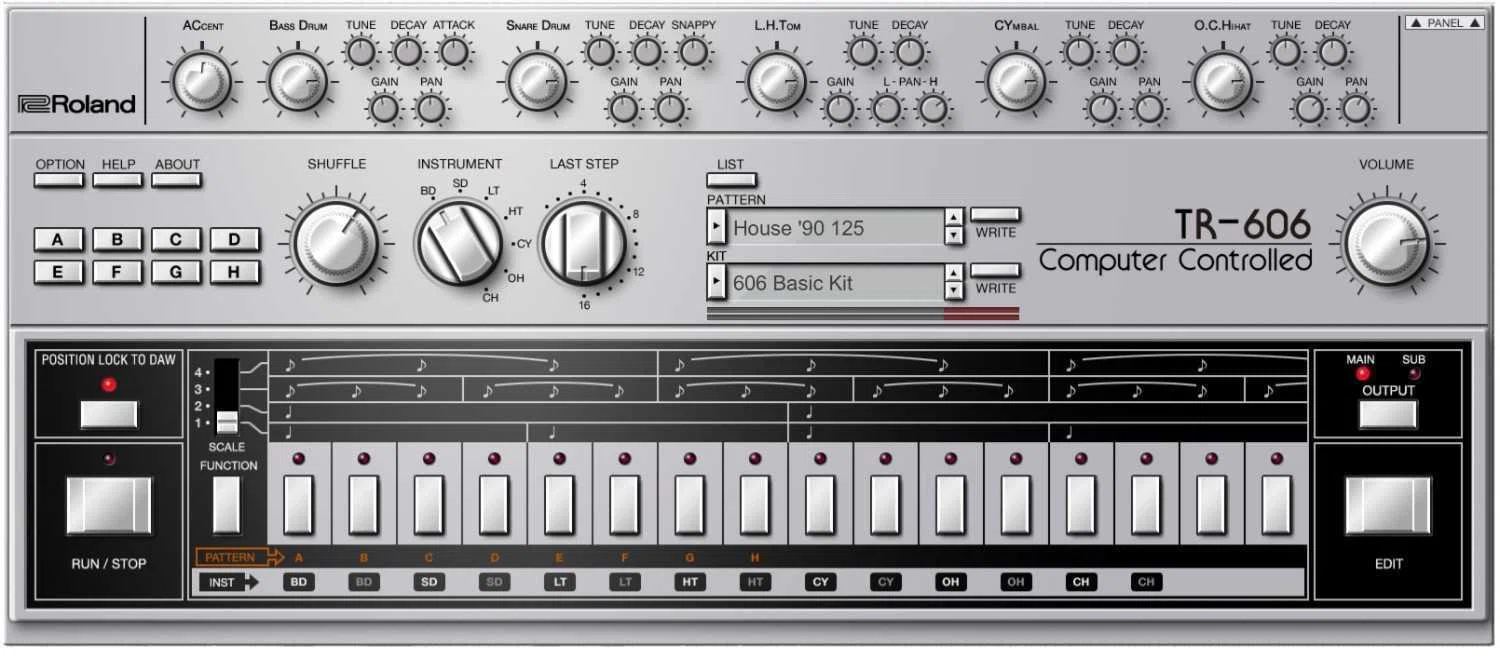Open the Edit panel
This screenshot has height=657, width=1500.
pos(1388,505)
